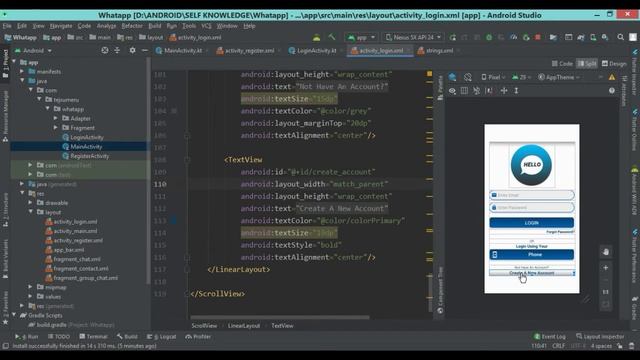Toggle the view options eye icon
The image size is (640, 360).
[452, 91]
